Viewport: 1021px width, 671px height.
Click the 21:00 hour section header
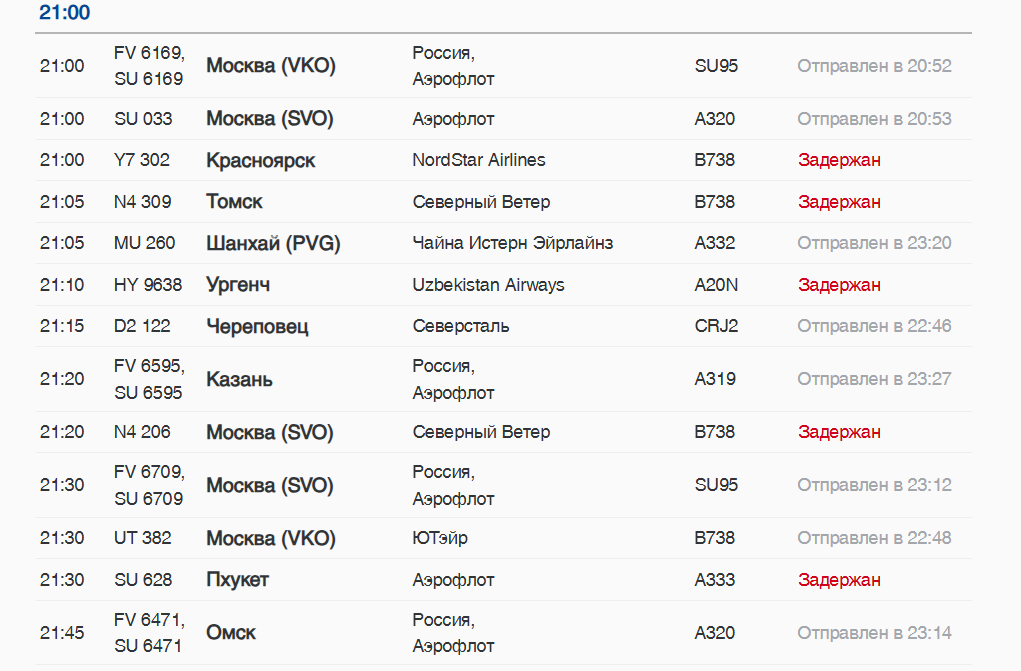coord(64,13)
